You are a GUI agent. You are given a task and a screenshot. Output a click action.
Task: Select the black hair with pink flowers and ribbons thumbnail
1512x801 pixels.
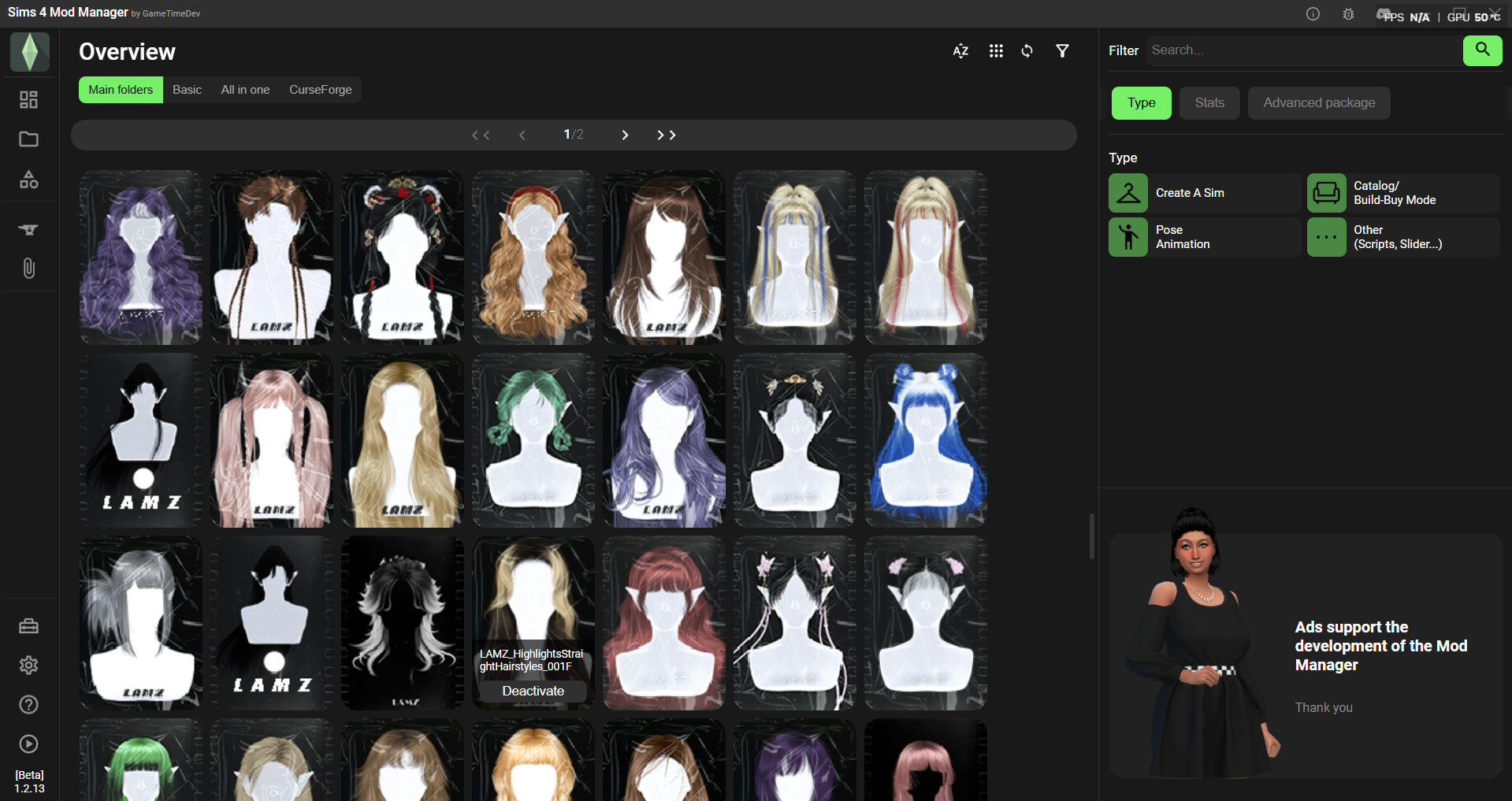pos(795,623)
